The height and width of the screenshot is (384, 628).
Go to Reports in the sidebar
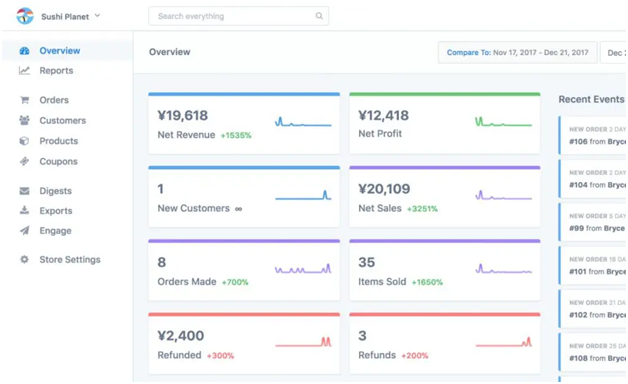pos(56,71)
